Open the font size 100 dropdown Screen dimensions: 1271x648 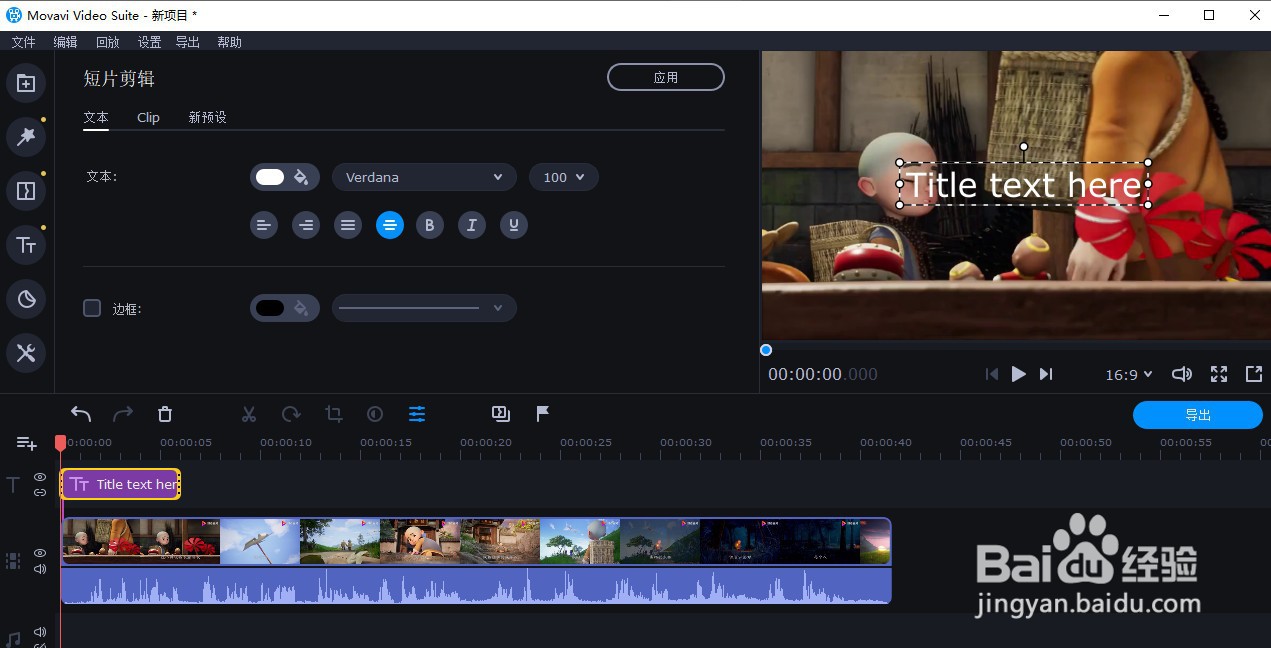[564, 177]
